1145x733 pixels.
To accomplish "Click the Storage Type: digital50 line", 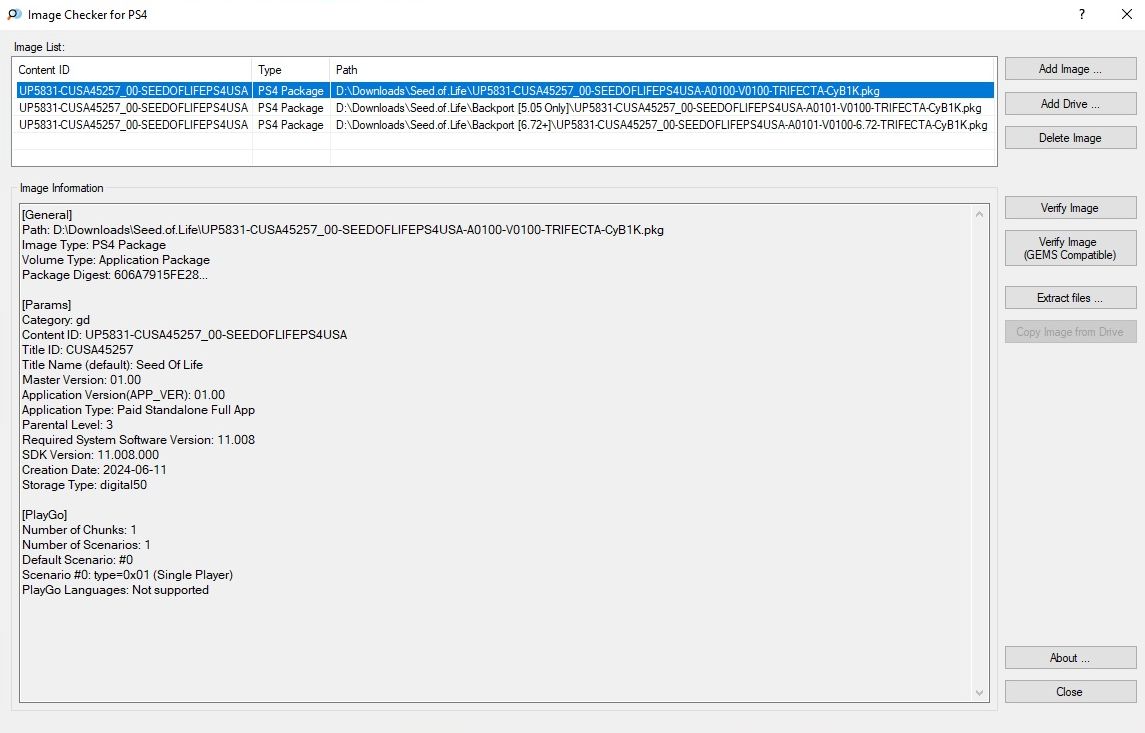I will click(x=84, y=485).
